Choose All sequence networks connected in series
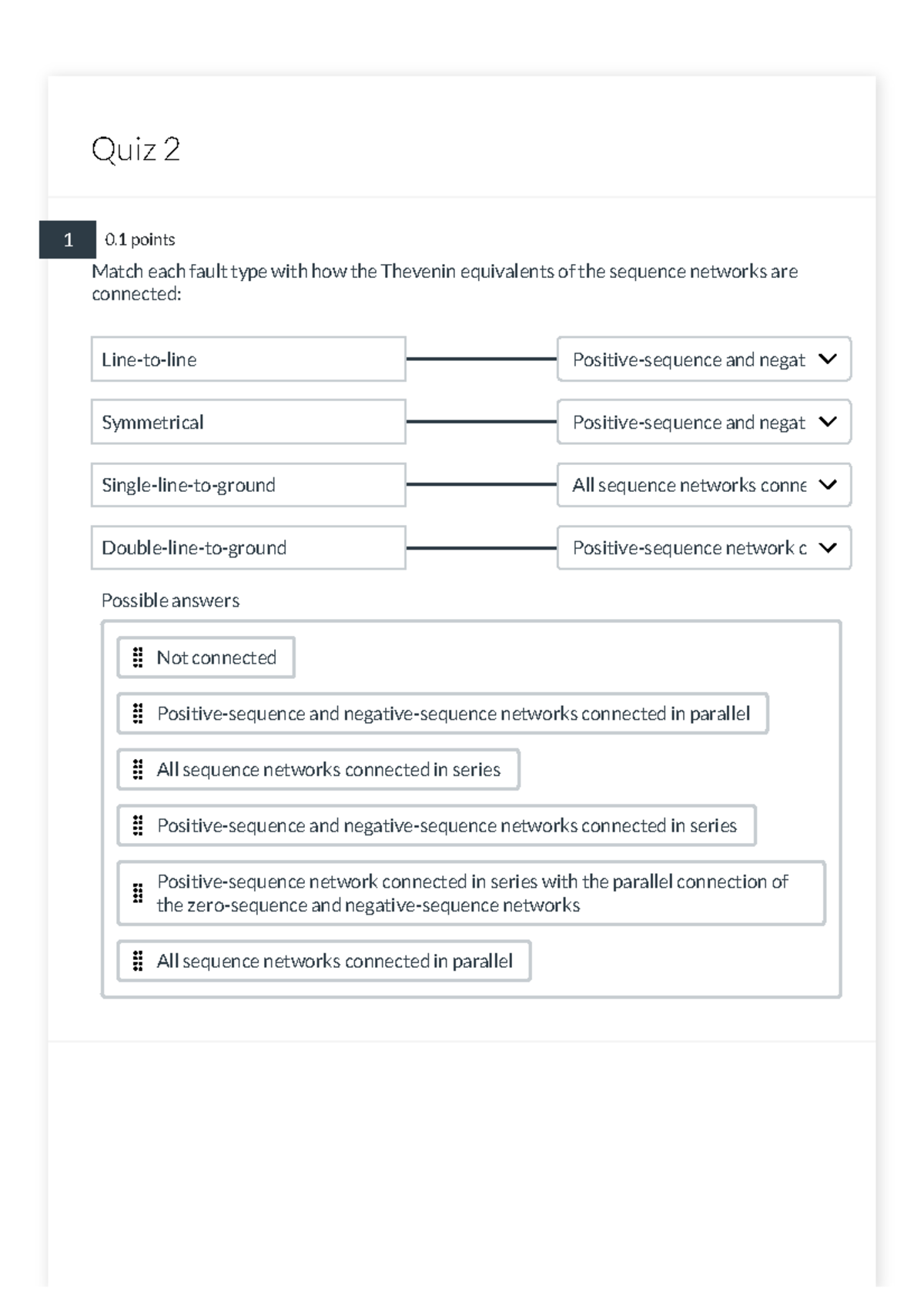Screen dimensions: 924x1308 pyautogui.click(x=329, y=770)
